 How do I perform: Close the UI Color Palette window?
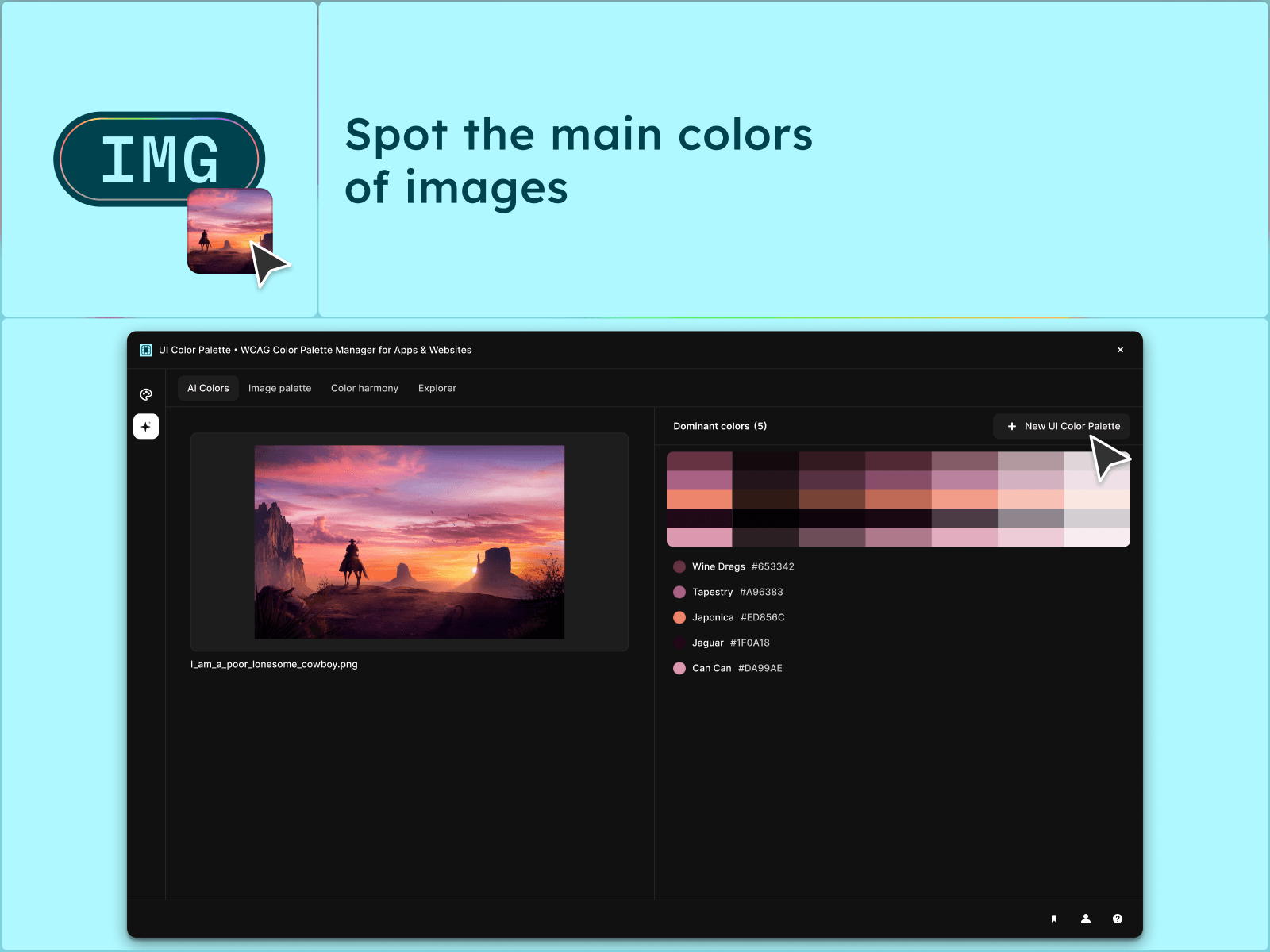1120,350
